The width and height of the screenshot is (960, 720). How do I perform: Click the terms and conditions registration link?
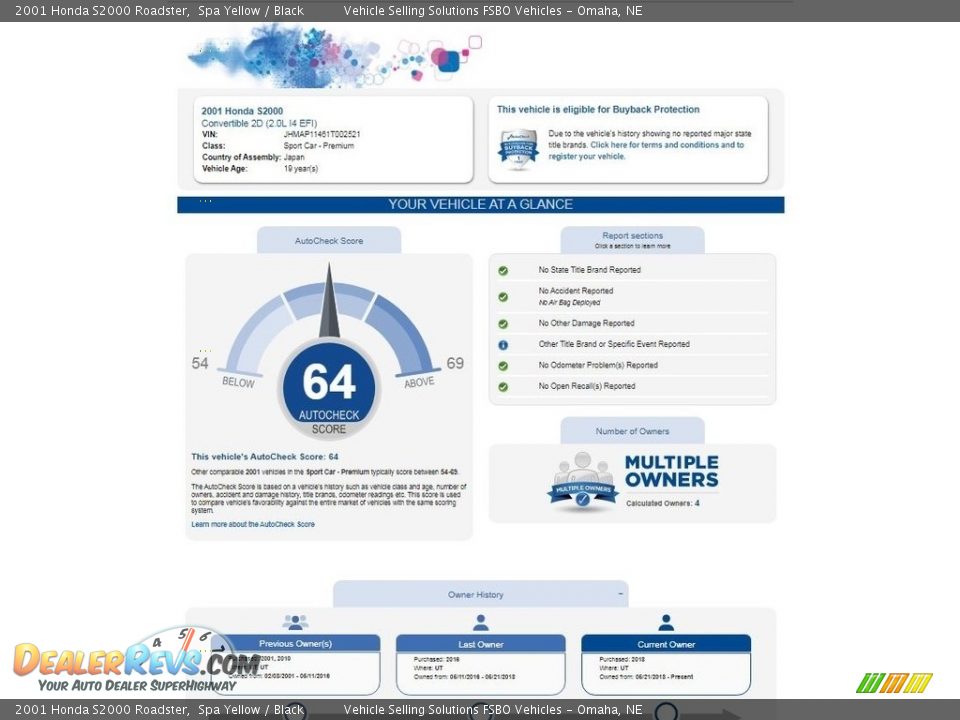pos(646,151)
